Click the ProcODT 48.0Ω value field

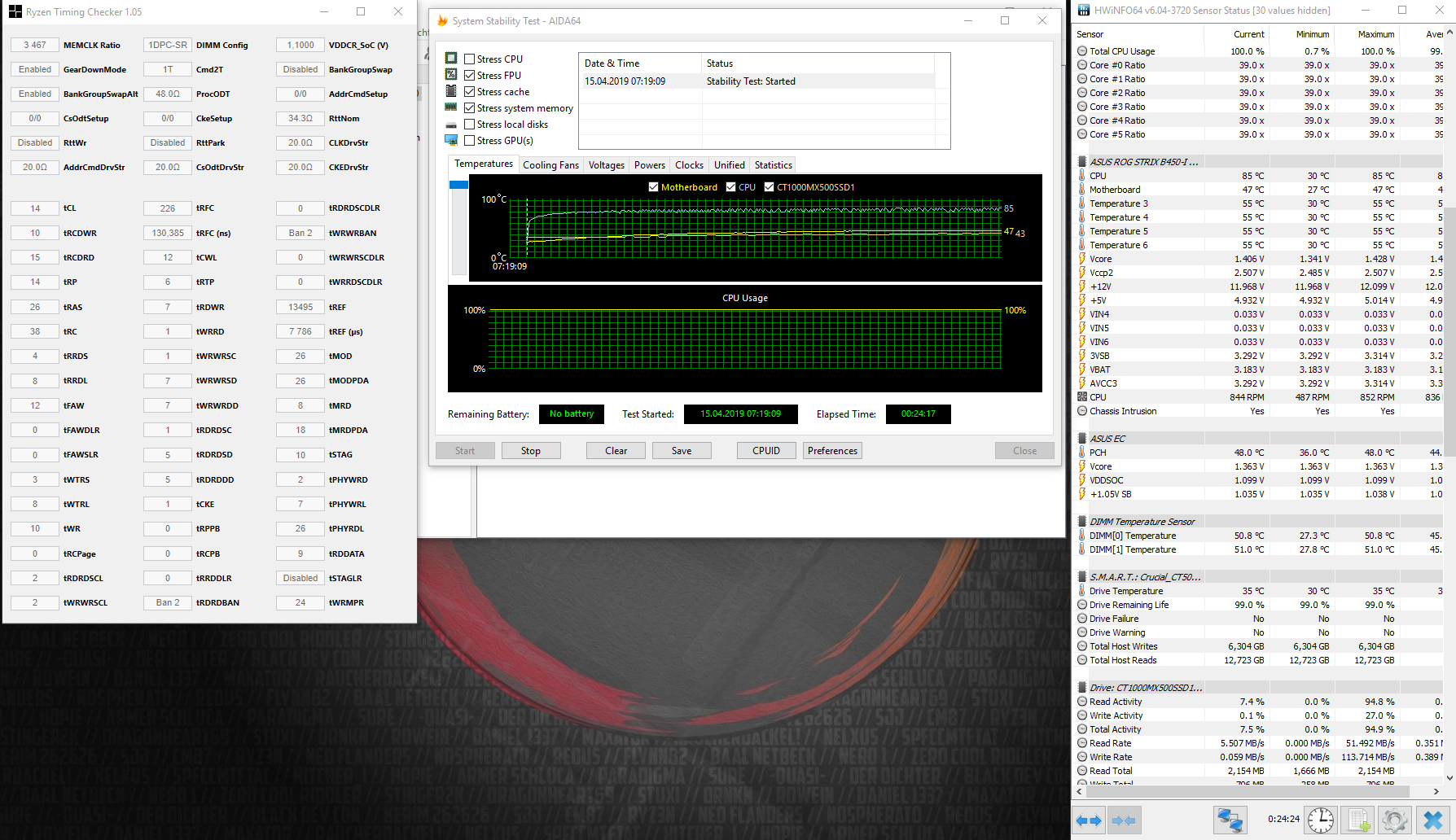coord(168,94)
